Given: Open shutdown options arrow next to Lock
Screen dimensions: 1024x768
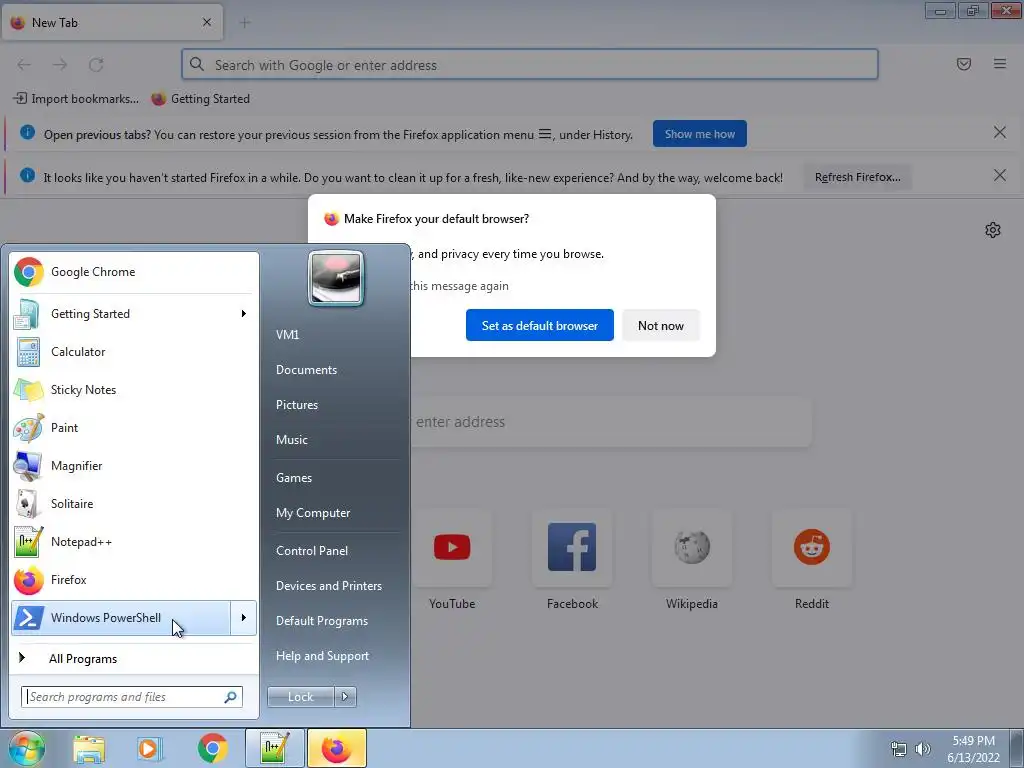Looking at the screenshot, I should tap(345, 697).
